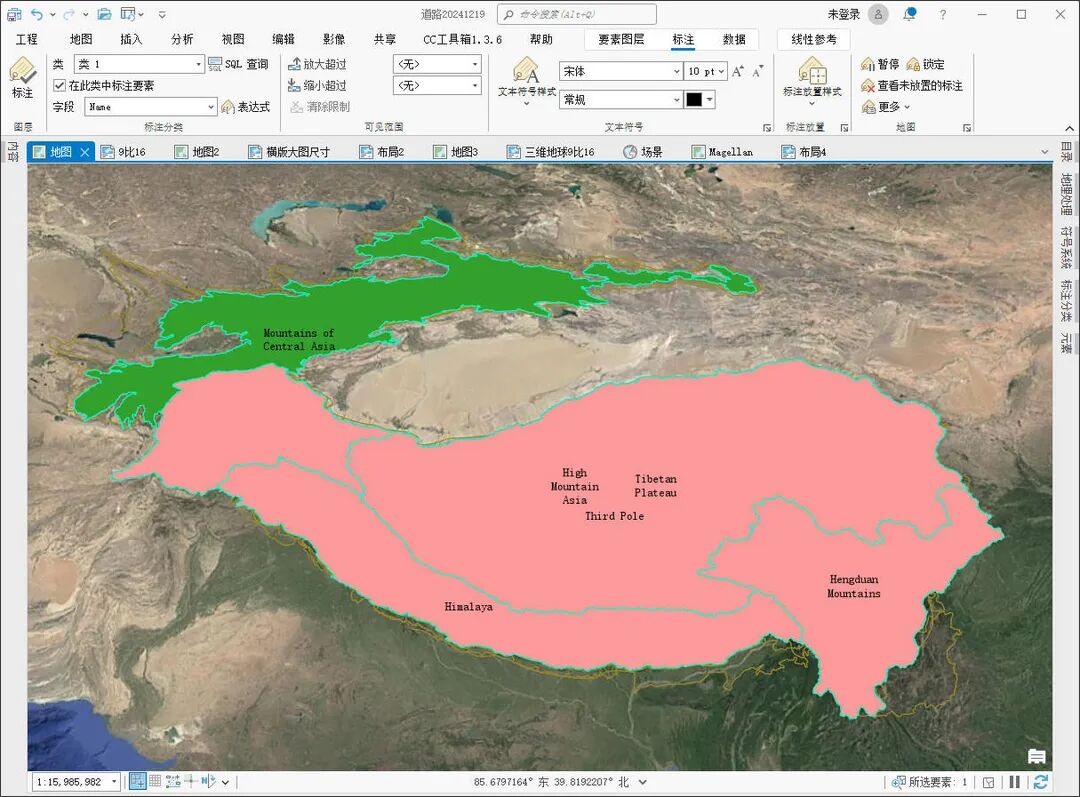Image resolution: width=1080 pixels, height=797 pixels.
Task: Switch to the 布局4 layout tab
Action: coord(804,152)
